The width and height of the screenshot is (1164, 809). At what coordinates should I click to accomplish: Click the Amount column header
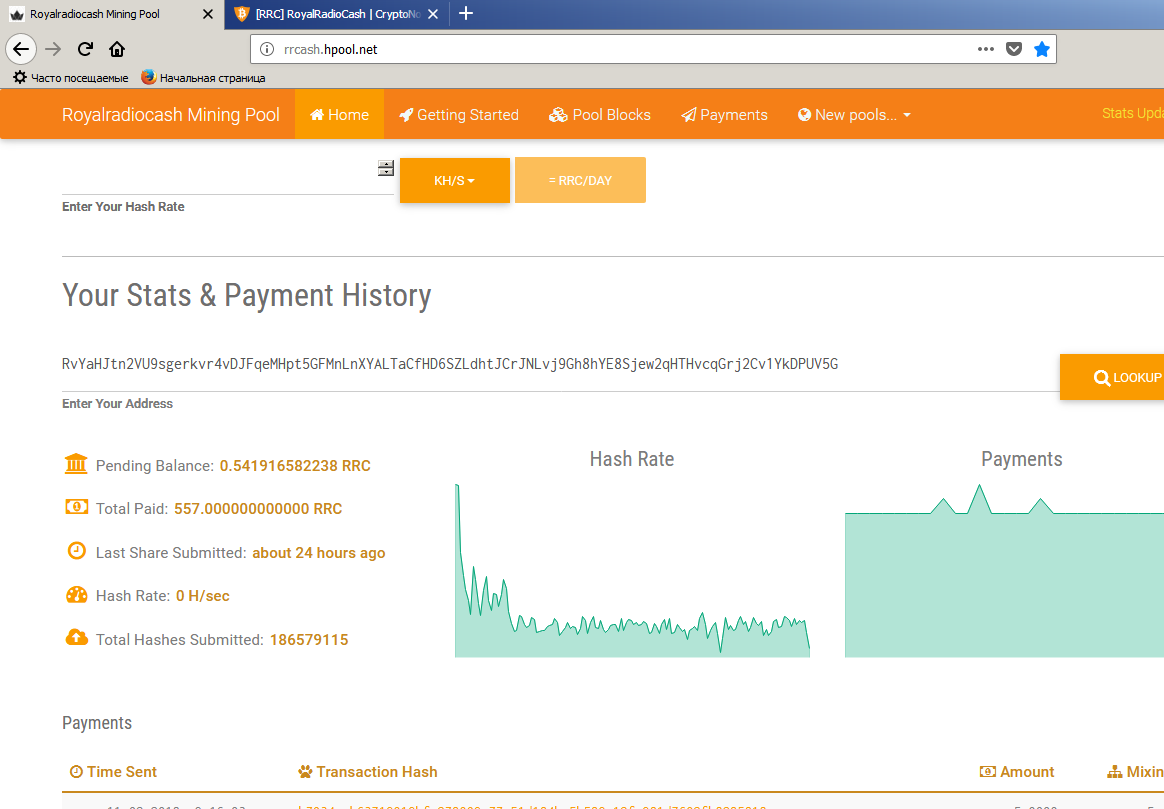[x=1017, y=772]
